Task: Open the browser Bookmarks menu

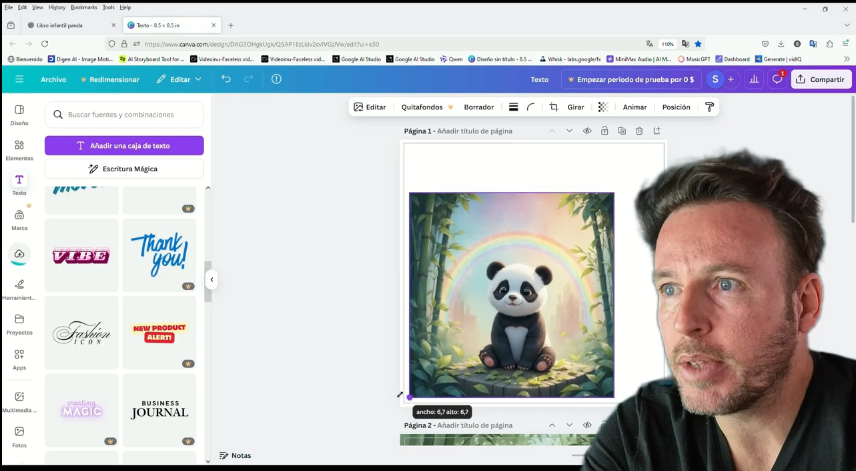Action: pos(84,7)
